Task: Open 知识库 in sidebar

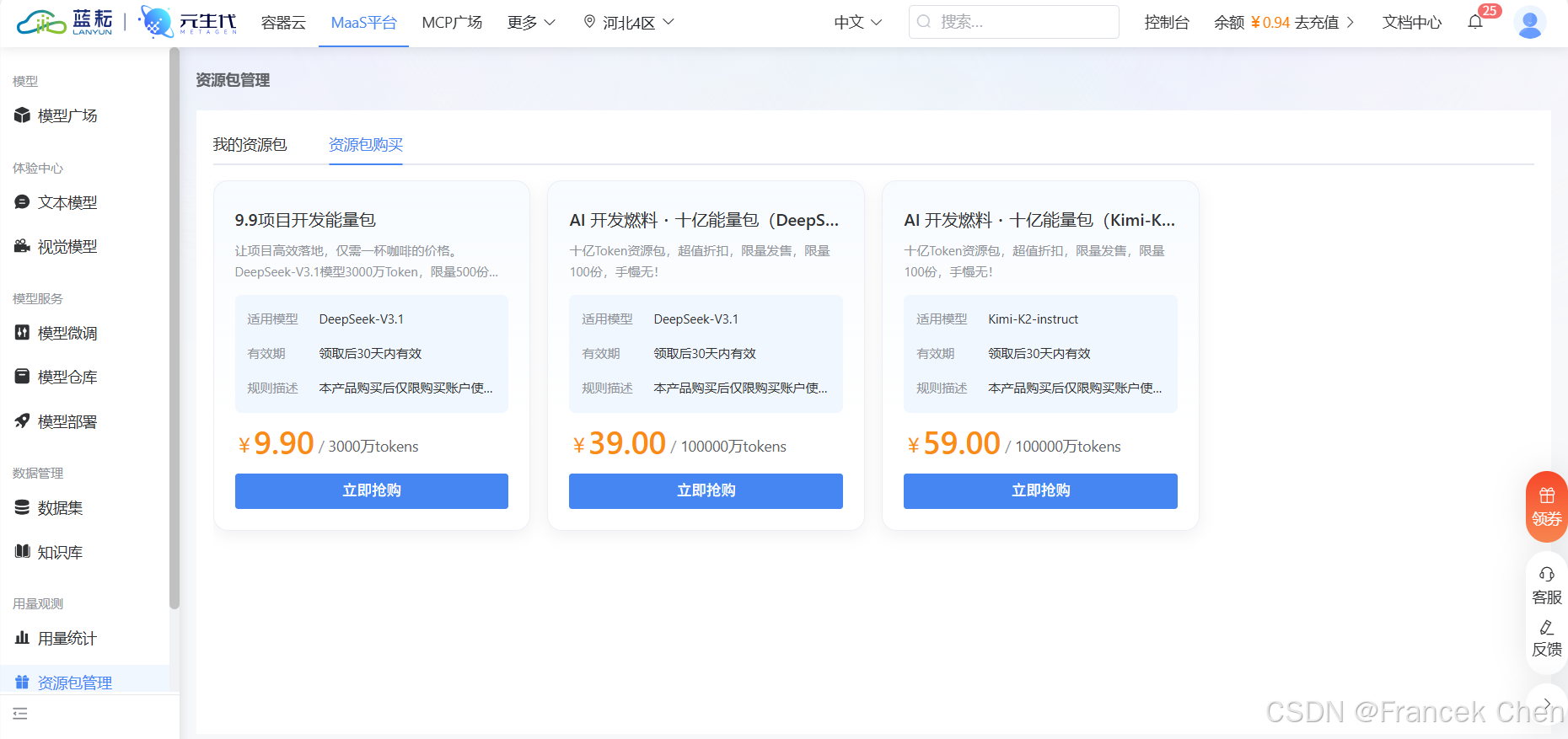Action: point(60,551)
